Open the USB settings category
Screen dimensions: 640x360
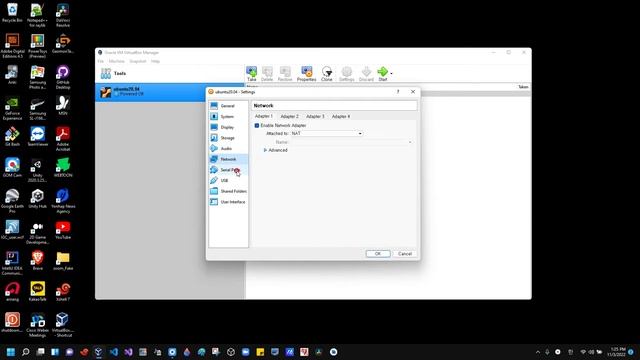click(228, 180)
